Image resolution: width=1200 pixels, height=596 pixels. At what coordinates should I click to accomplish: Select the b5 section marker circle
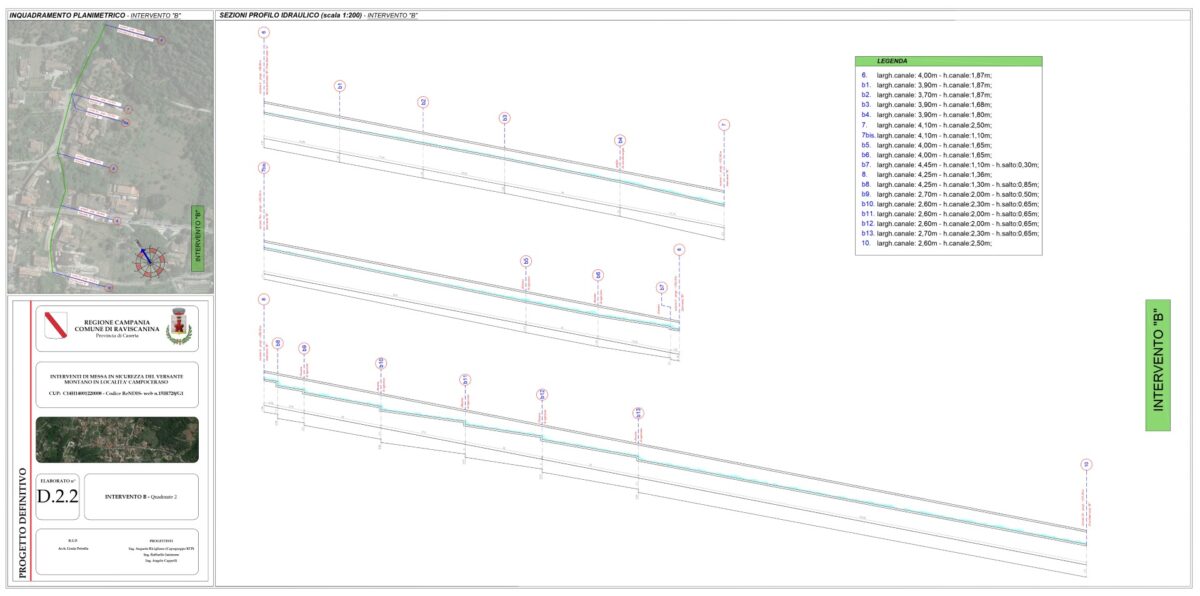point(525,262)
